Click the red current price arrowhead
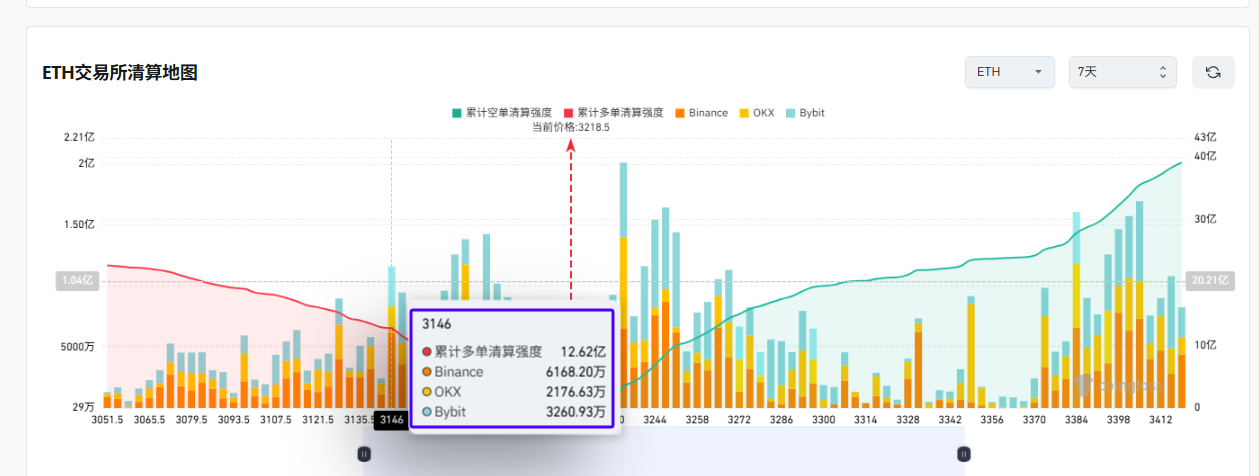 pos(571,146)
